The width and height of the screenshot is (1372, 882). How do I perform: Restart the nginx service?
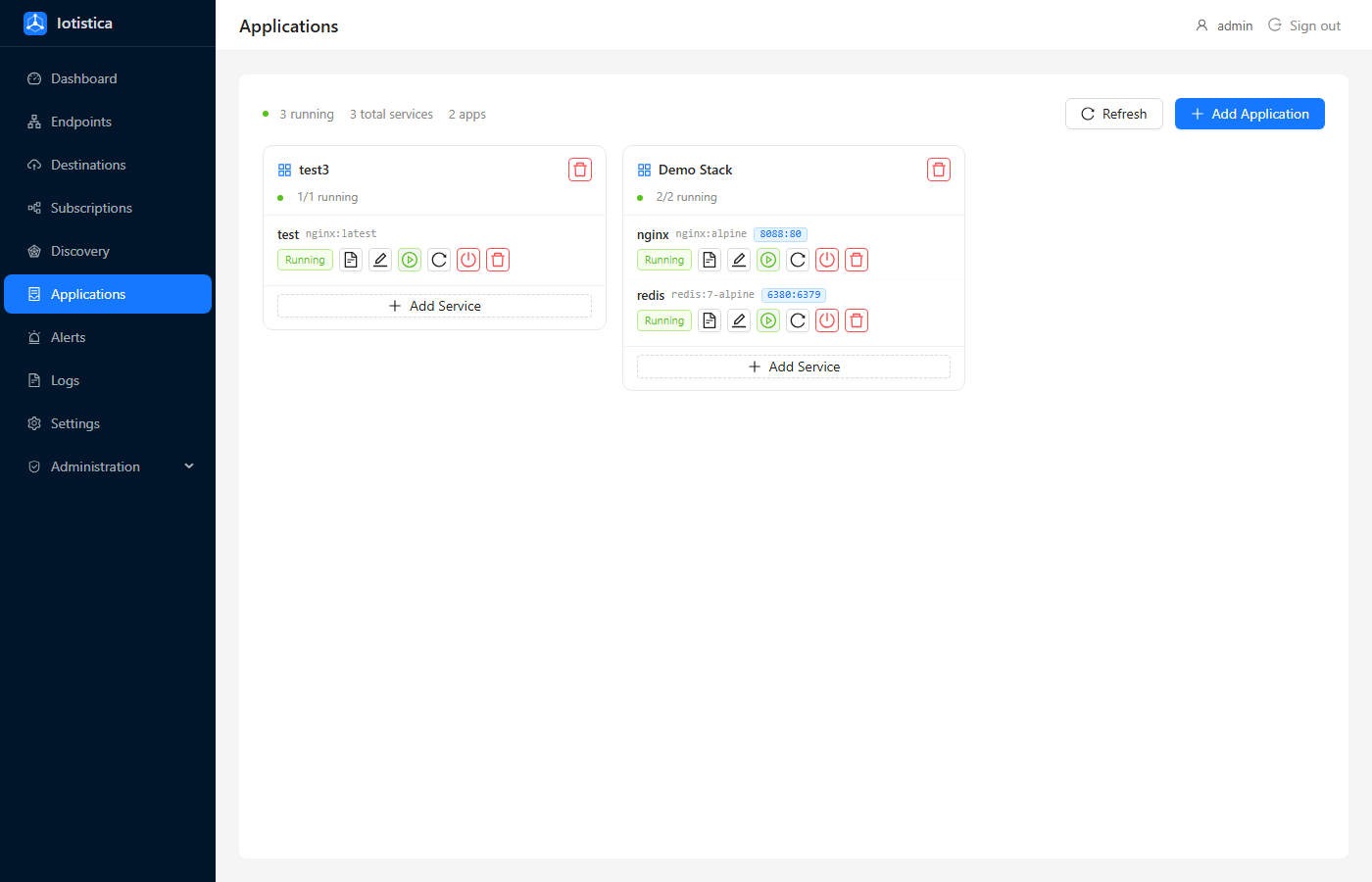pyautogui.click(x=798, y=260)
